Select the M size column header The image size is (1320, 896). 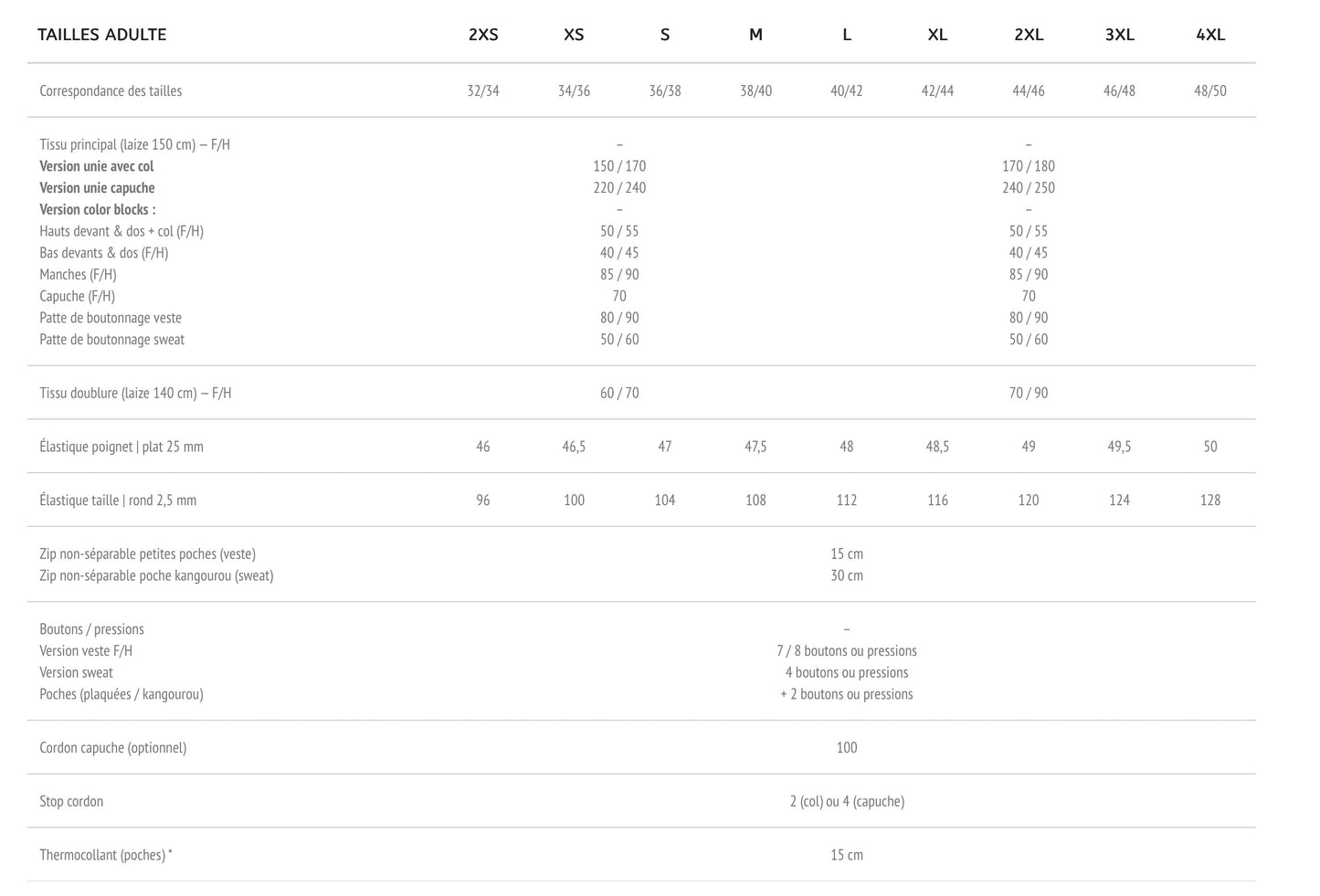[755, 35]
